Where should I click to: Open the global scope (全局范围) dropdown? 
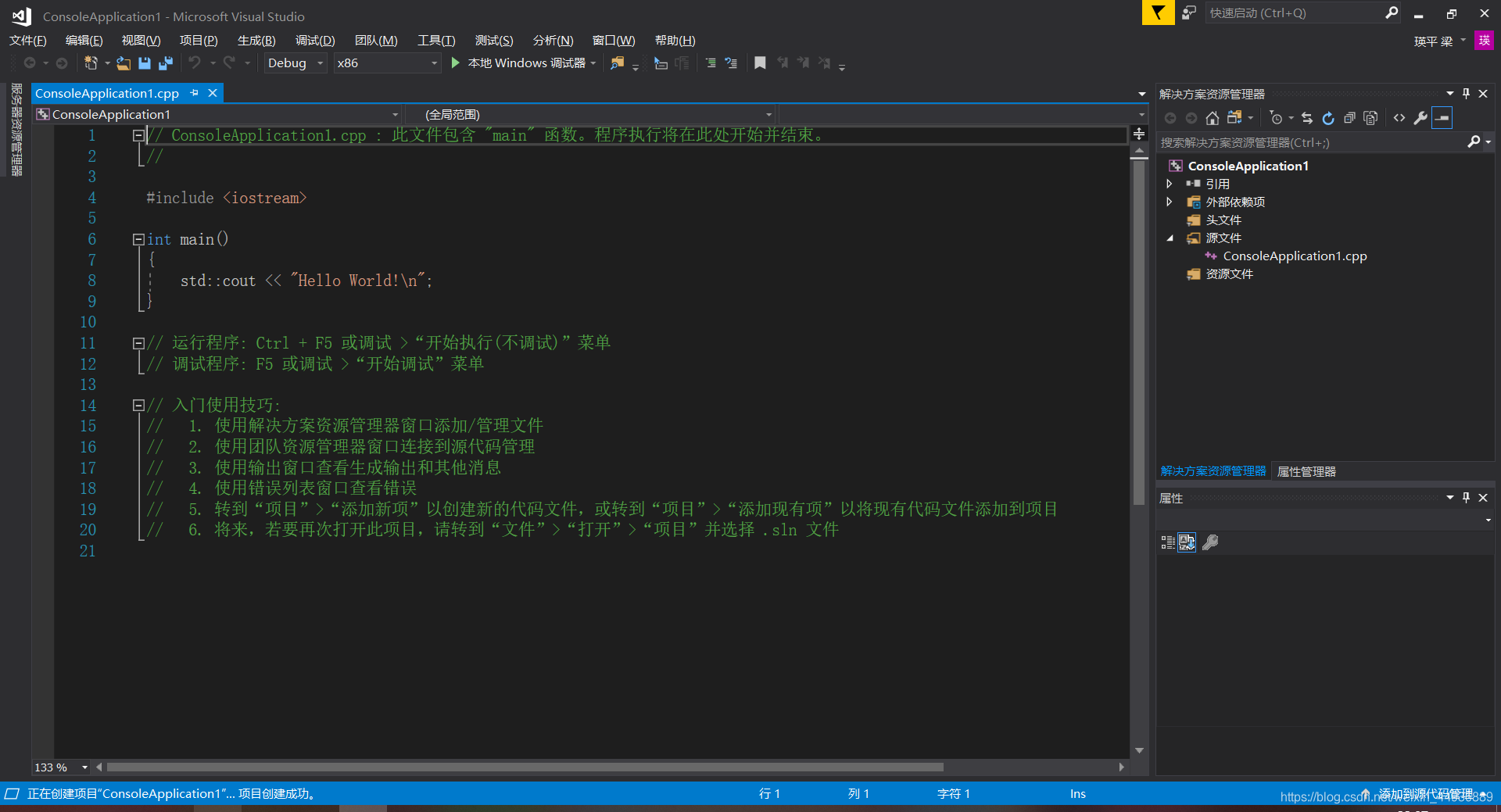click(592, 115)
